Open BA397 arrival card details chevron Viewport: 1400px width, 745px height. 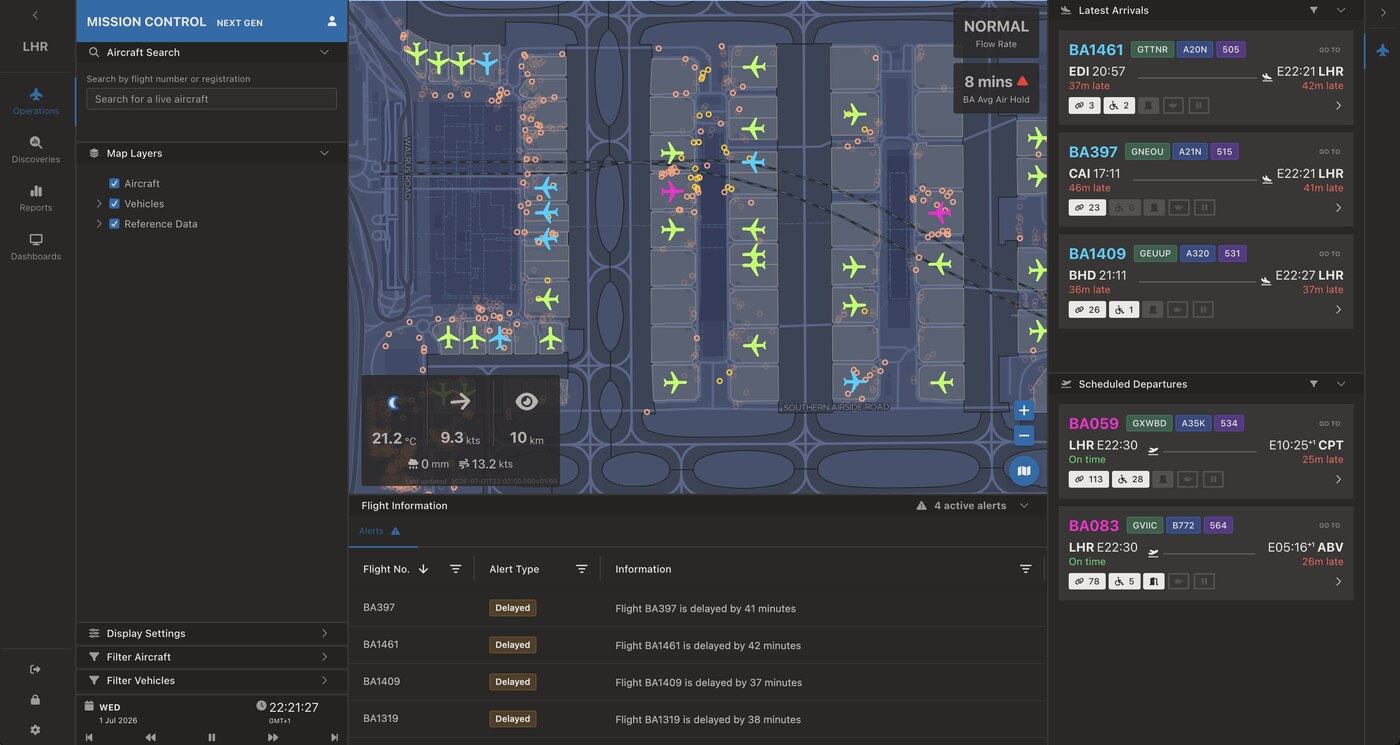(1338, 207)
